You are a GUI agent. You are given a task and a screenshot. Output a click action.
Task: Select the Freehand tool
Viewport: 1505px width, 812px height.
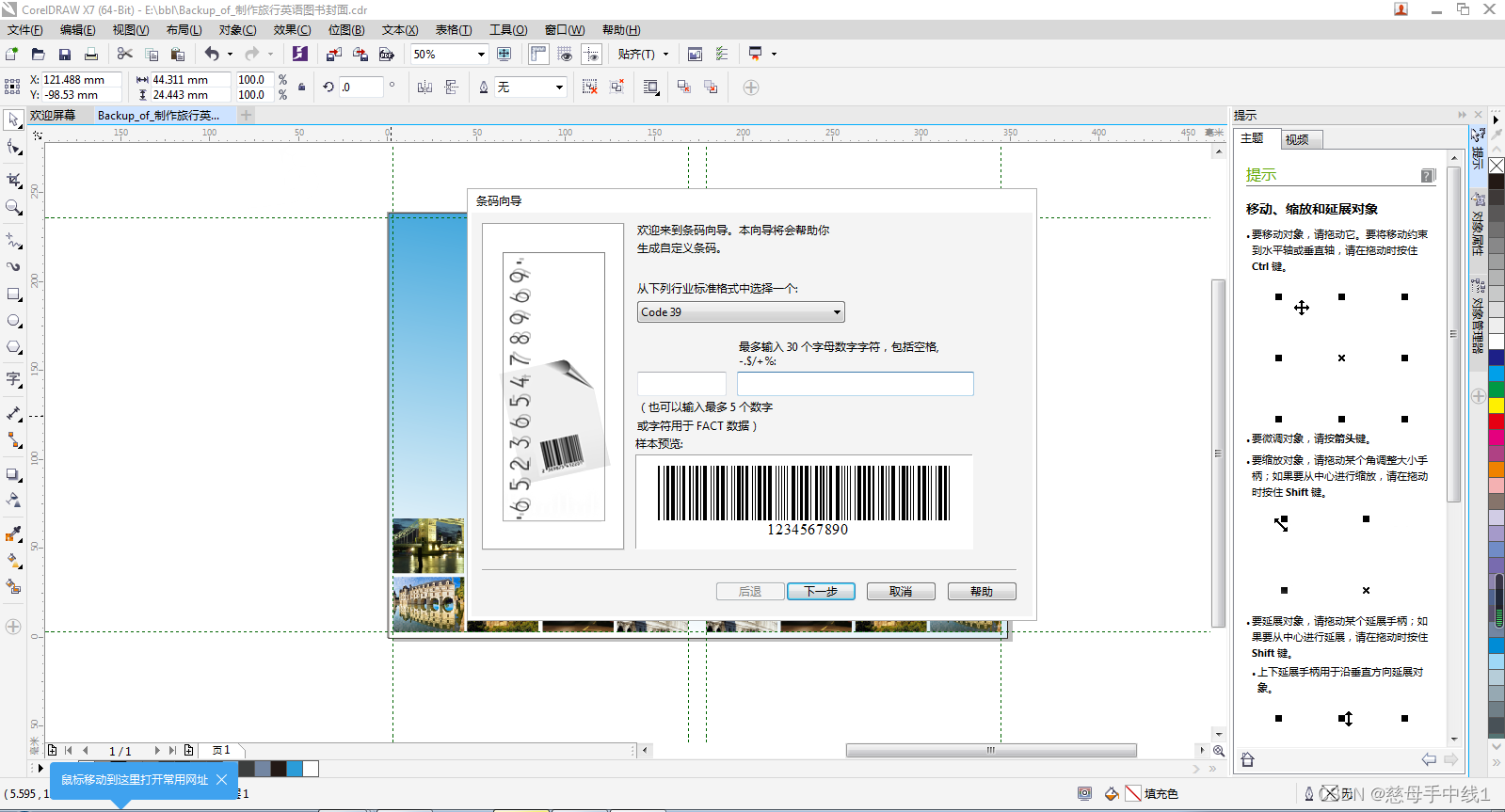click(x=13, y=241)
